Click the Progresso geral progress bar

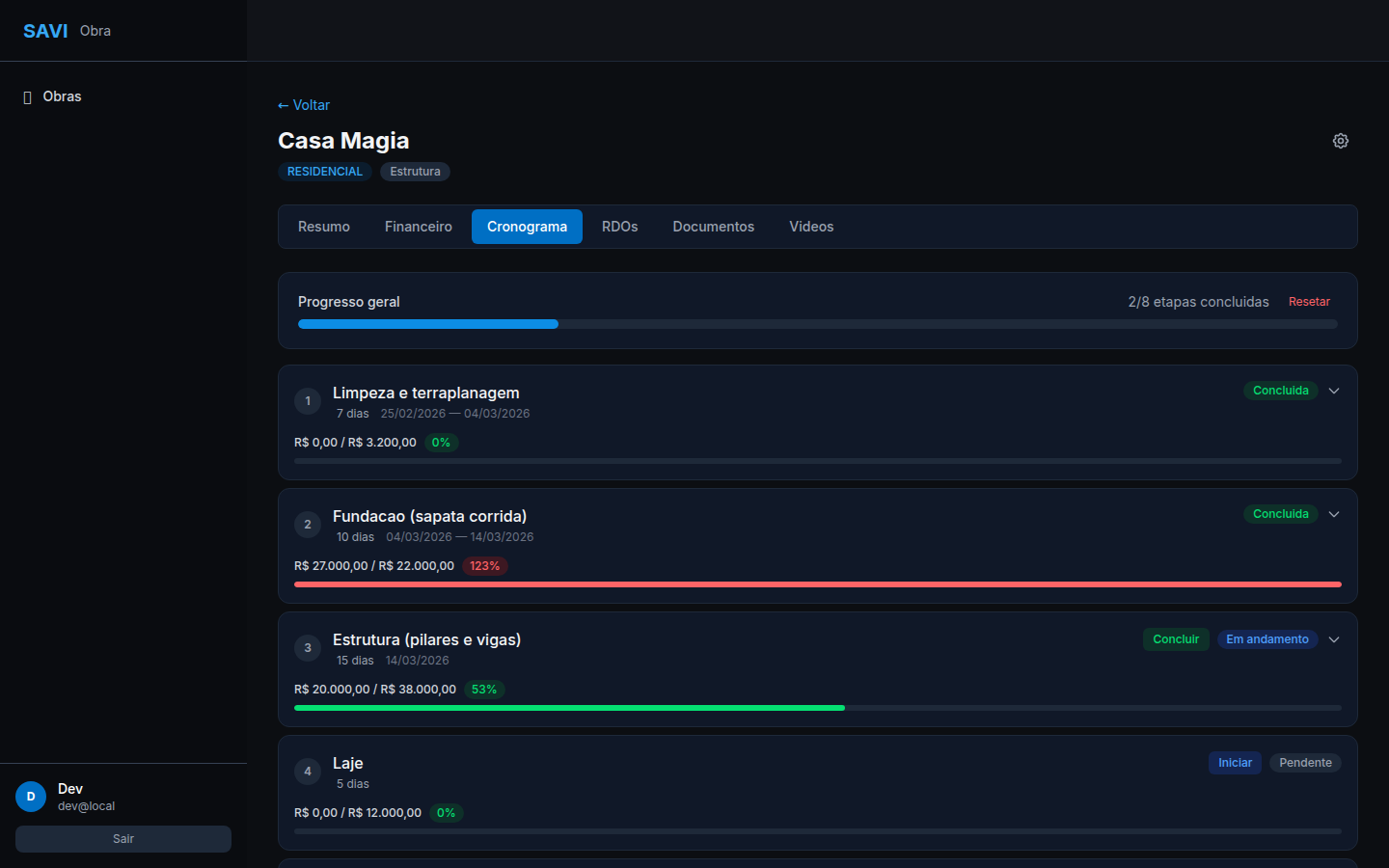[817, 324]
